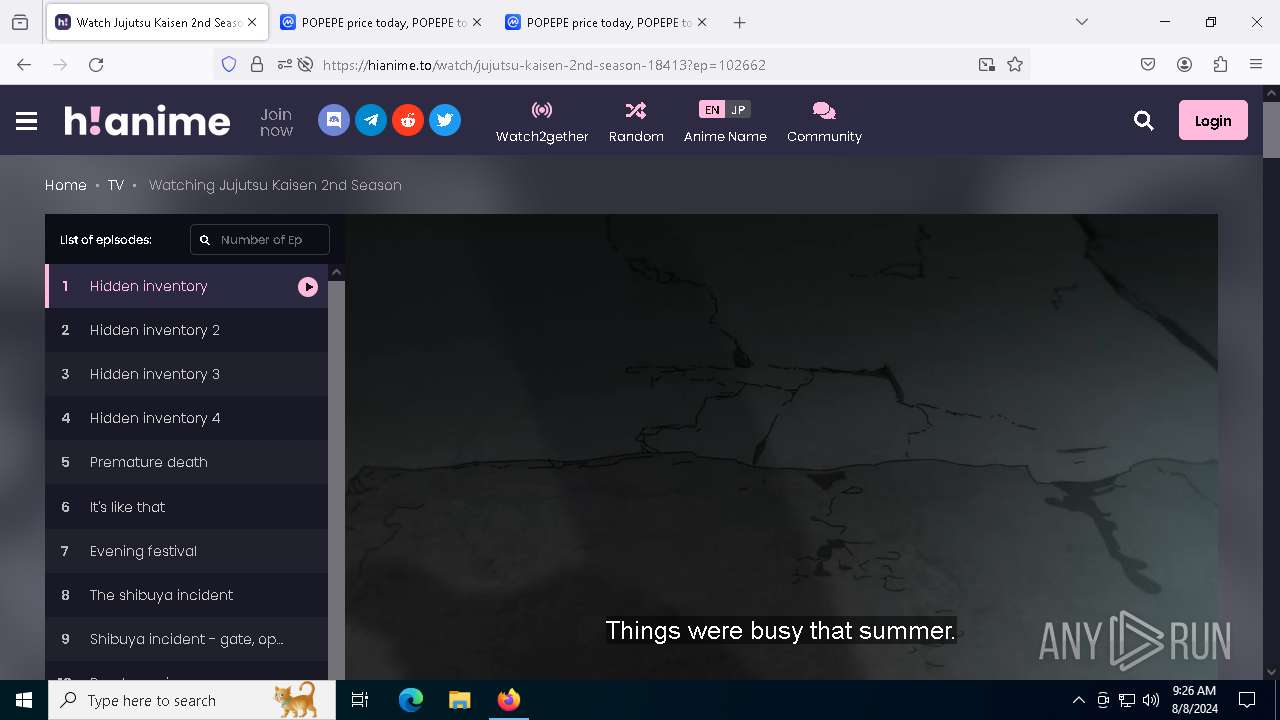Open the Extensions menu
This screenshot has width=1280, height=720.
pos(1220,64)
